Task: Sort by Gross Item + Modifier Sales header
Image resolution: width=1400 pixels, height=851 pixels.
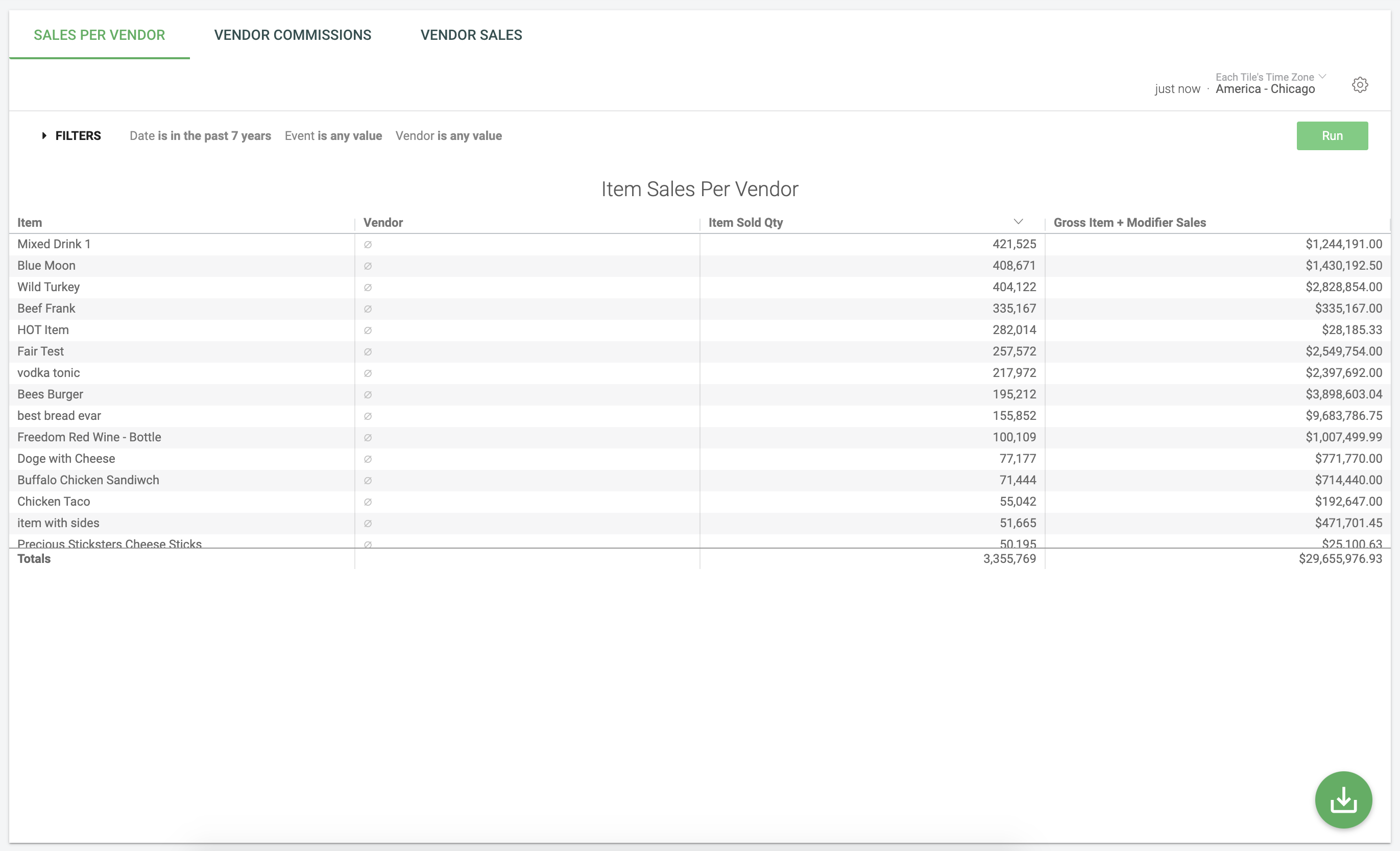Action: (x=1129, y=222)
